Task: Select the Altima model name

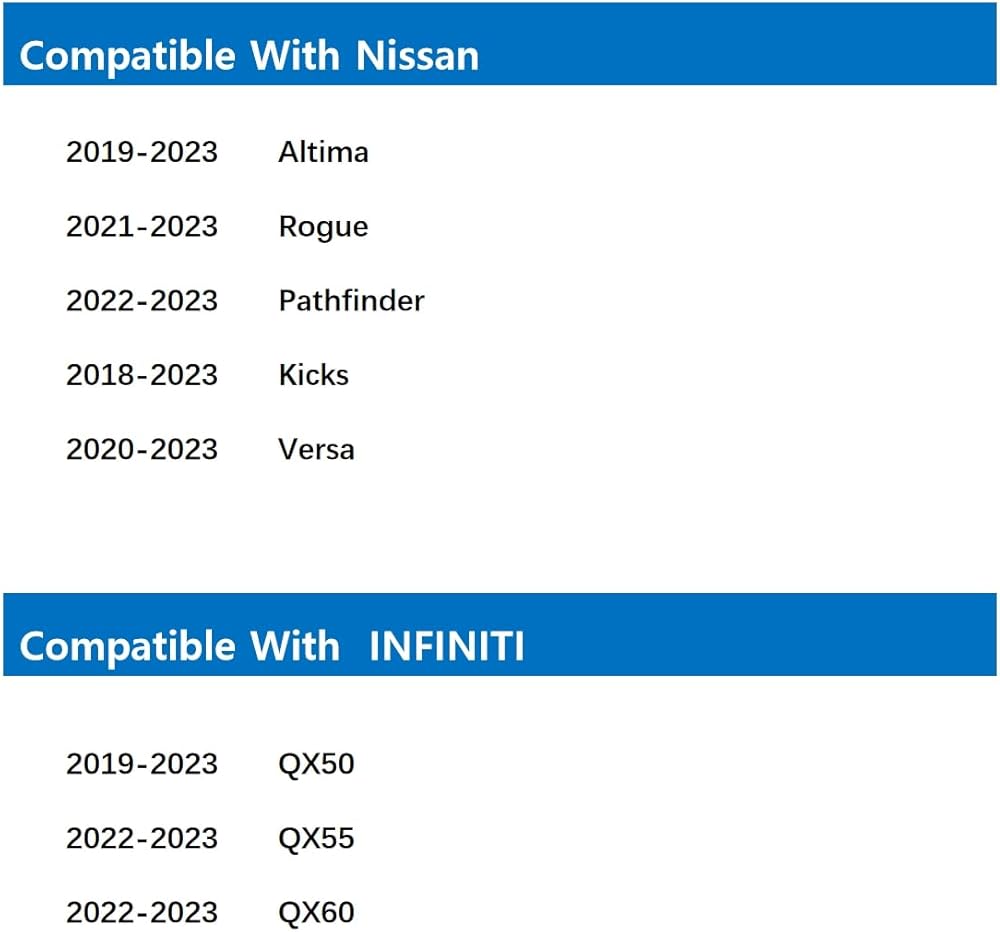Action: tap(323, 152)
